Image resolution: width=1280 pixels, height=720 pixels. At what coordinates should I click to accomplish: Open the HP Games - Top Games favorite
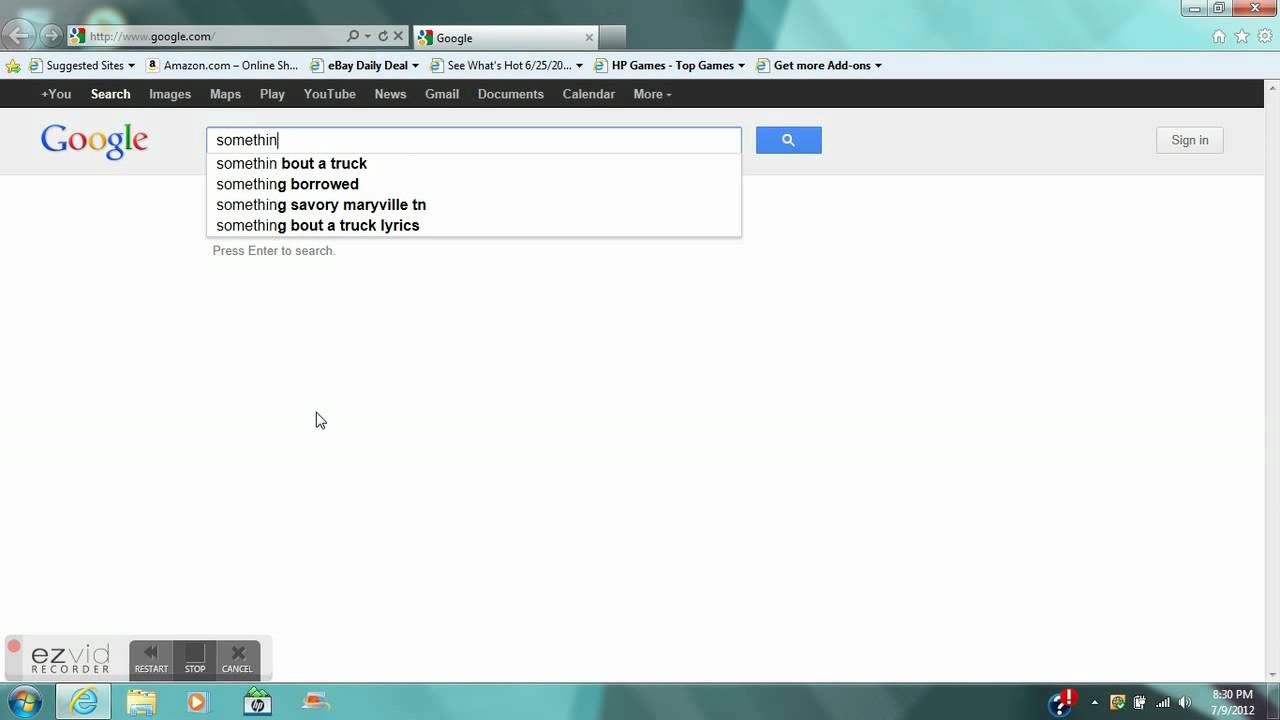[664, 66]
